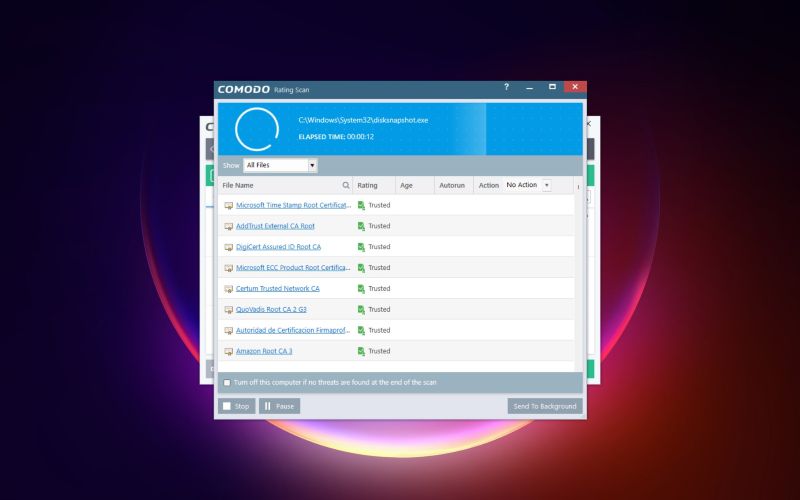Viewport: 800px width, 500px height.
Task: Enable turn off computer after scan checkbox
Action: (227, 383)
